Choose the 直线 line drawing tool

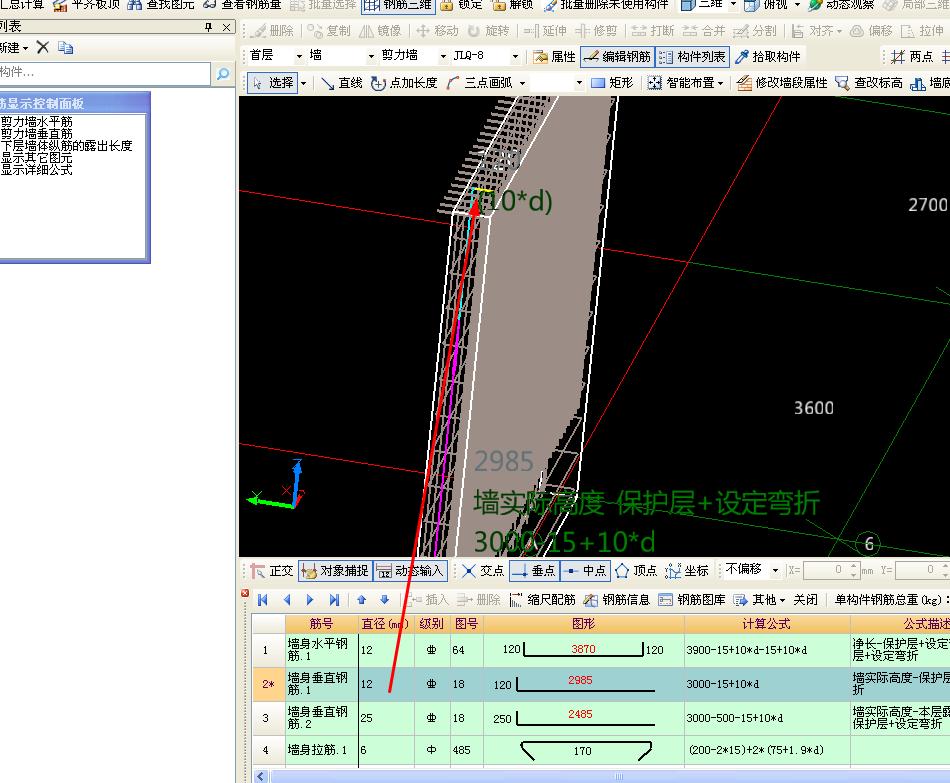(x=341, y=83)
